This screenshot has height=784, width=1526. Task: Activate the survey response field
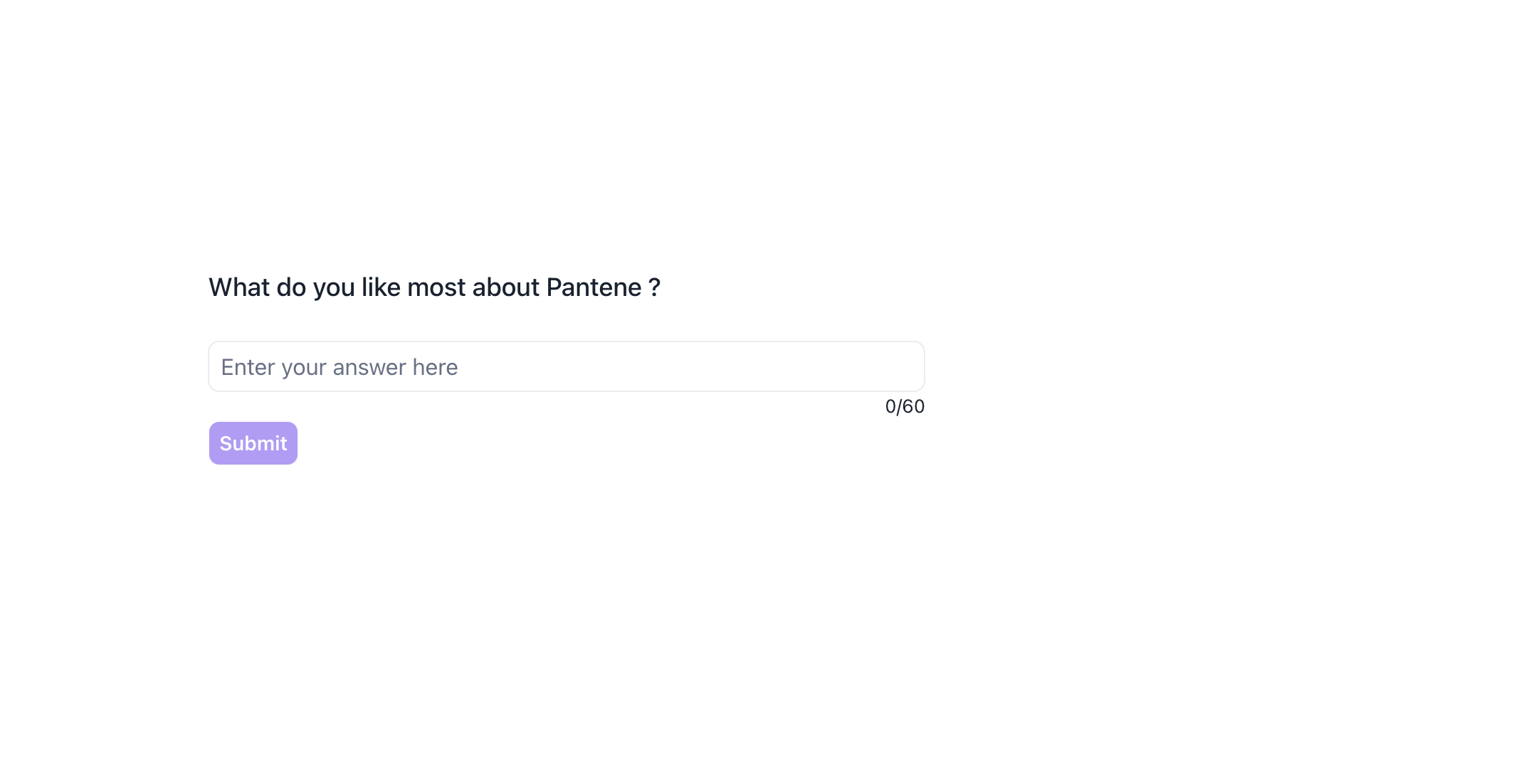click(566, 366)
